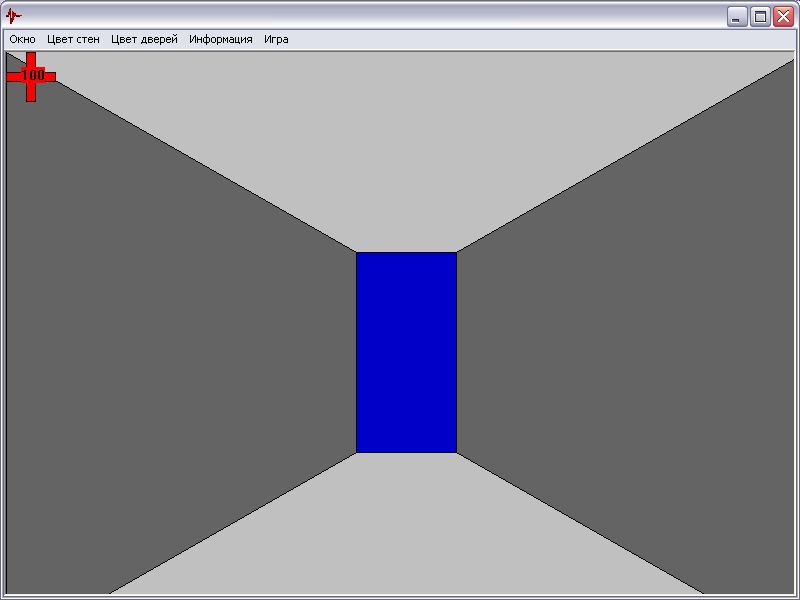This screenshot has width=800, height=600.
Task: Click the red heartbeat application icon in title bar
Action: (x=13, y=15)
